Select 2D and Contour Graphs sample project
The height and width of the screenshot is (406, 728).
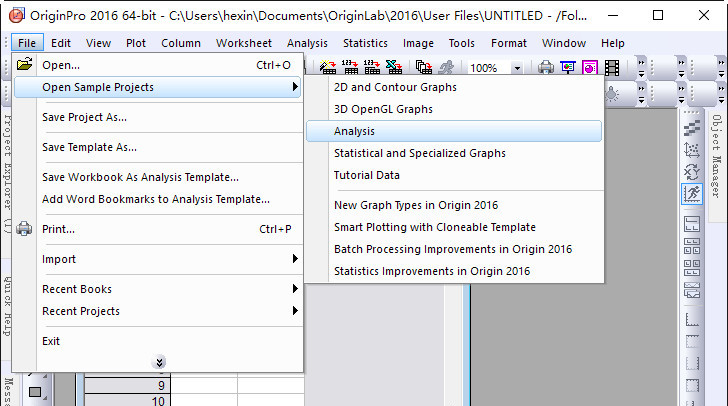454,87
